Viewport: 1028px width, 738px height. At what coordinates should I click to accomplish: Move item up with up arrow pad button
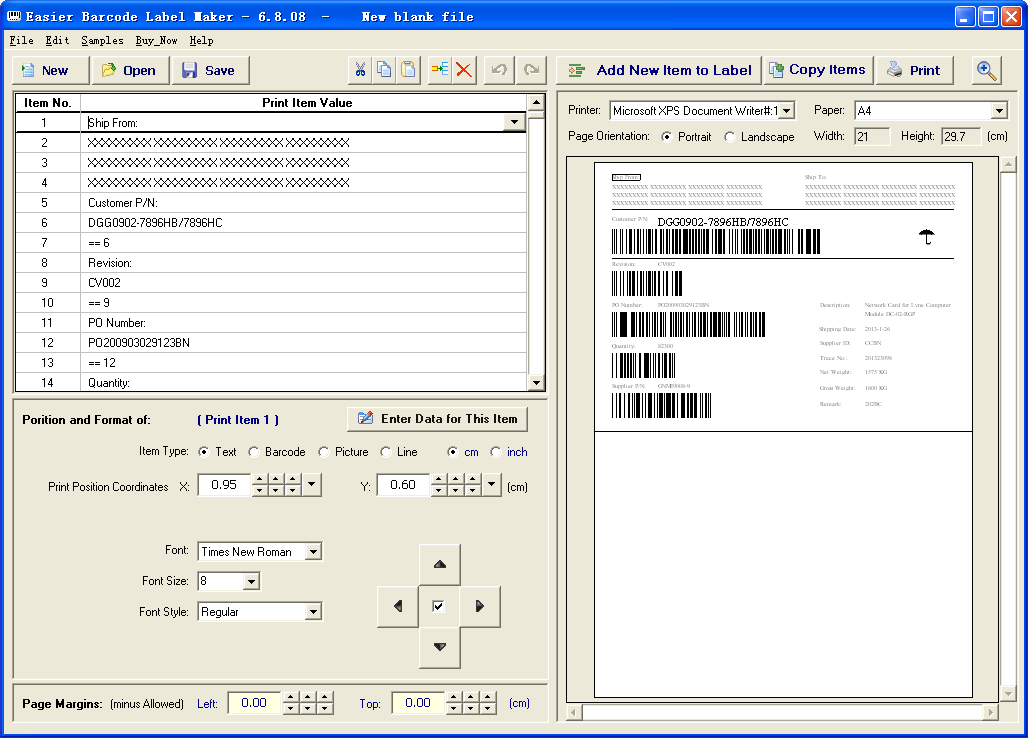(x=440, y=564)
